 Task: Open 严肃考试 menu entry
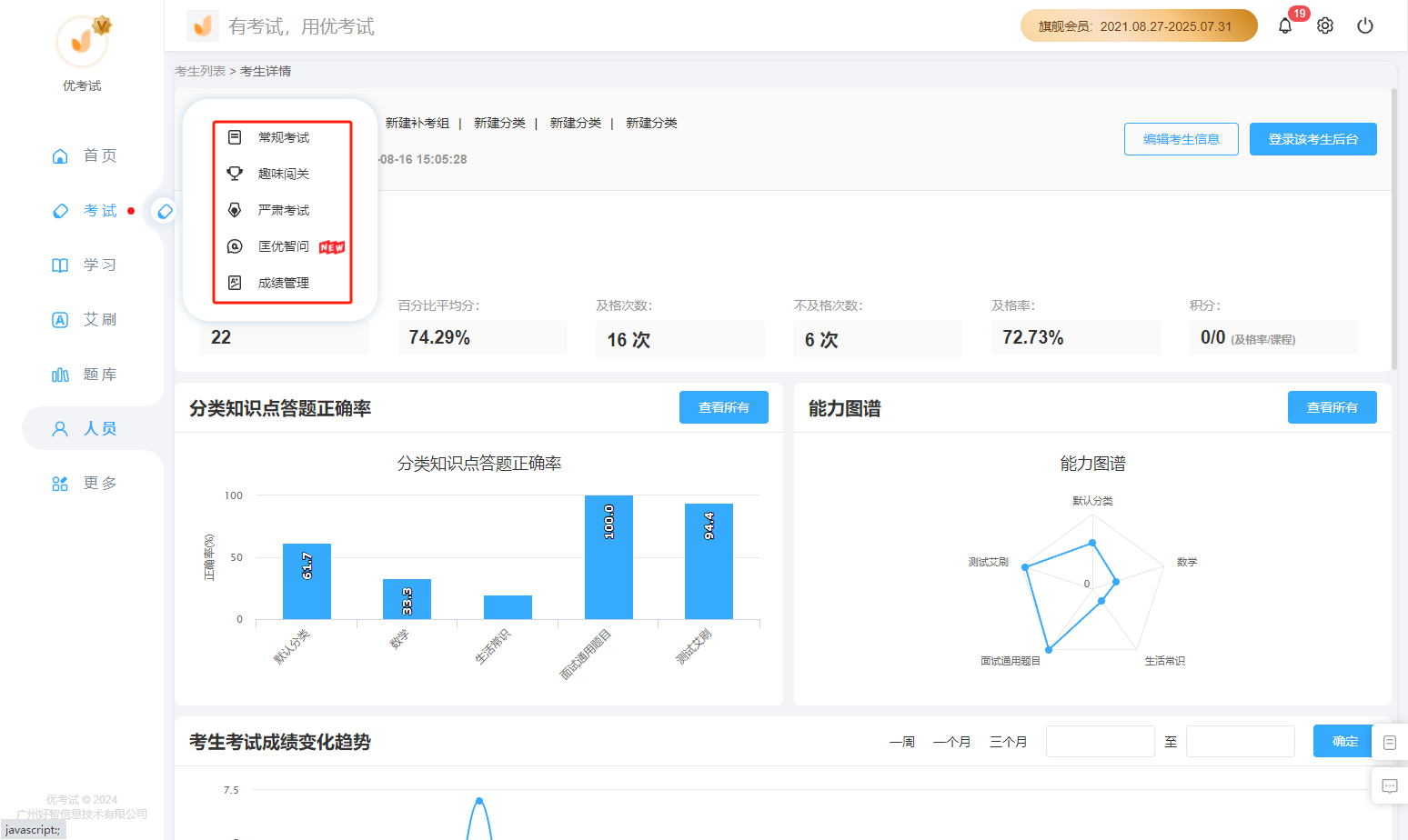[x=283, y=210]
